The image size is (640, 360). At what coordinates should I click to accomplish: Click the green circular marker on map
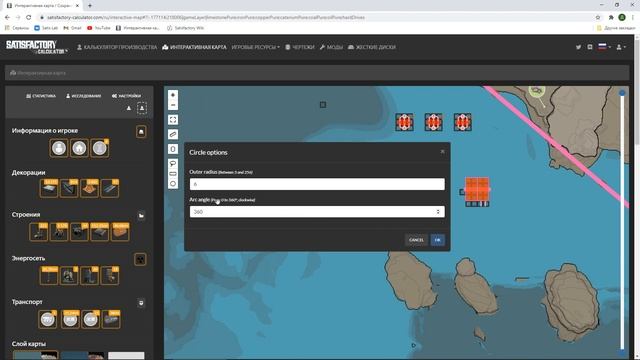537,91
